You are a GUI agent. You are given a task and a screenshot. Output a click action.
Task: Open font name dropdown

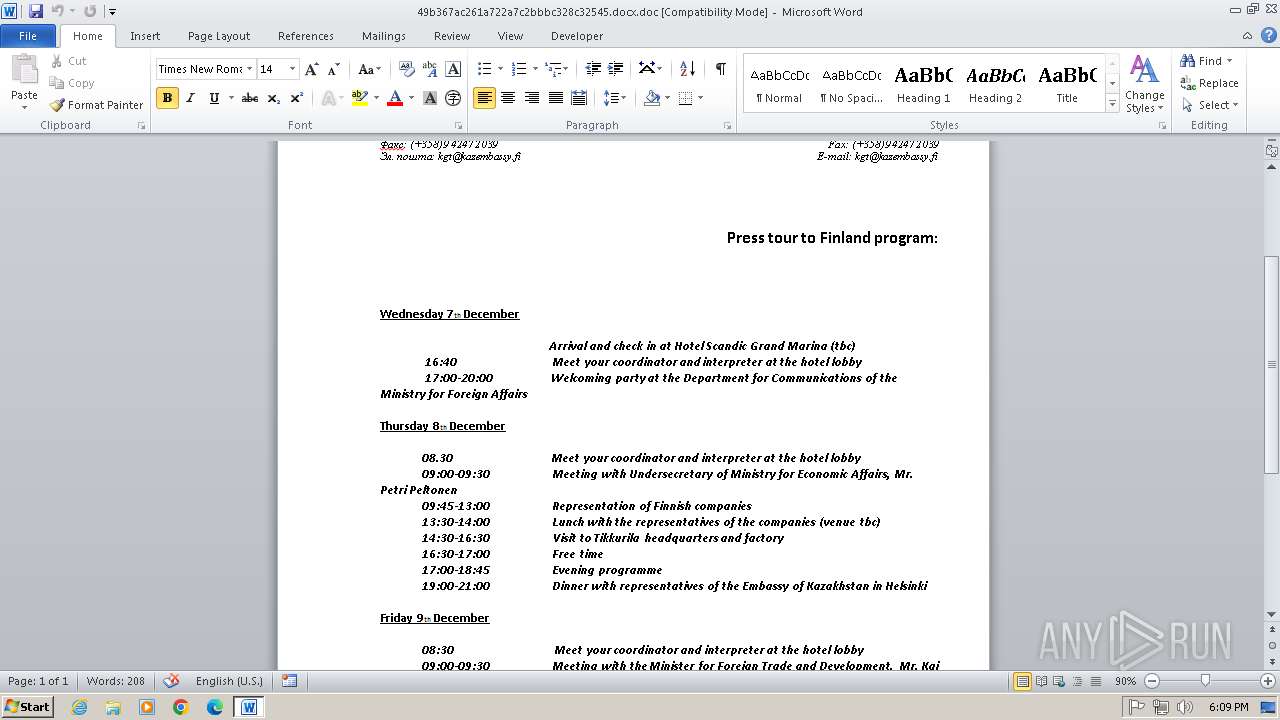249,69
